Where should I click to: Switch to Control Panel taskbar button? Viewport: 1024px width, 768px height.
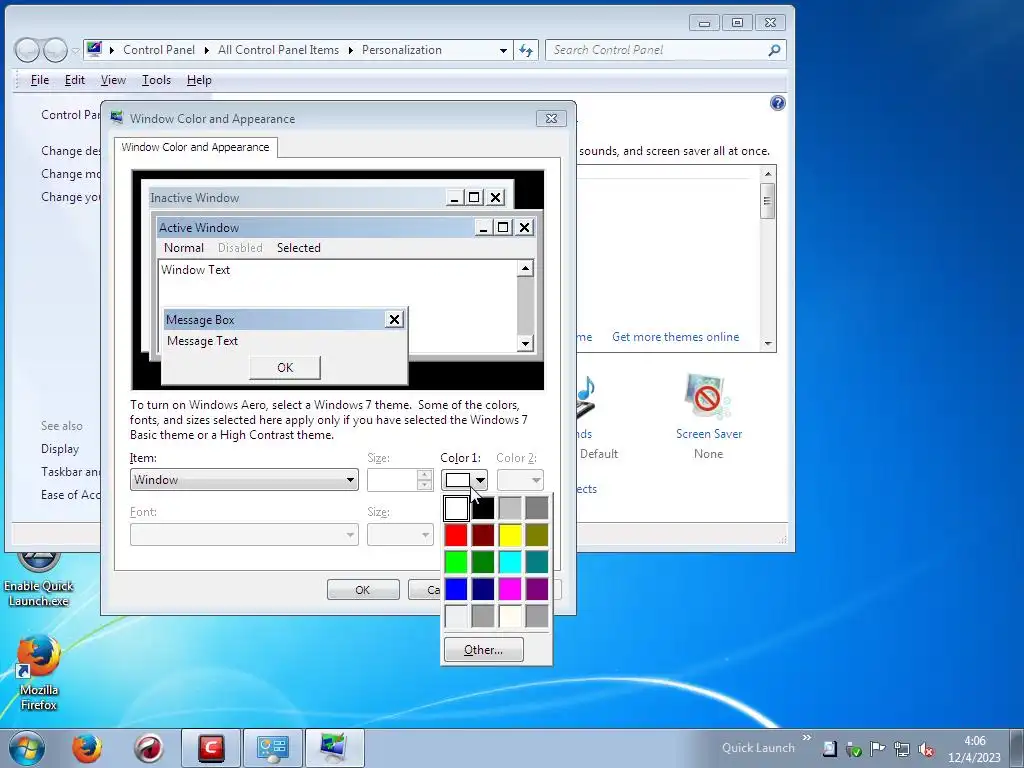click(272, 748)
